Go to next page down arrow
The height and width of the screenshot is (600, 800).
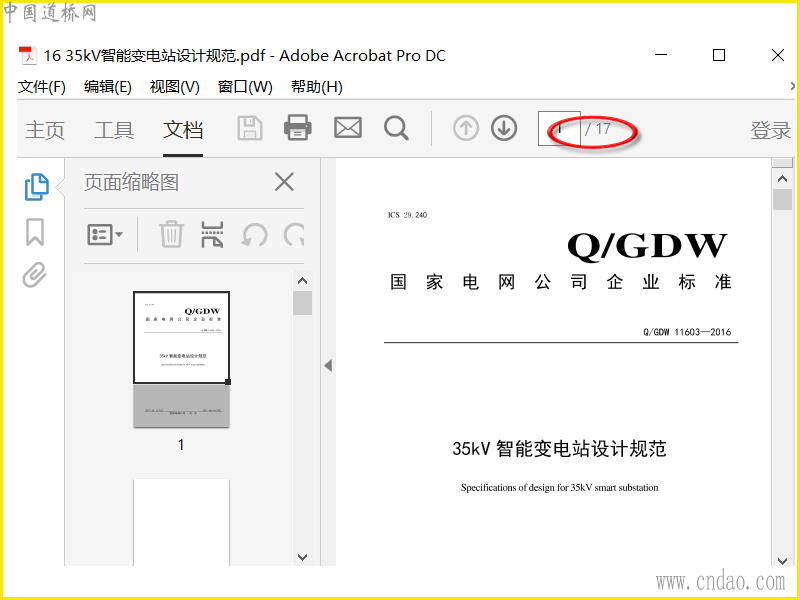[x=504, y=128]
